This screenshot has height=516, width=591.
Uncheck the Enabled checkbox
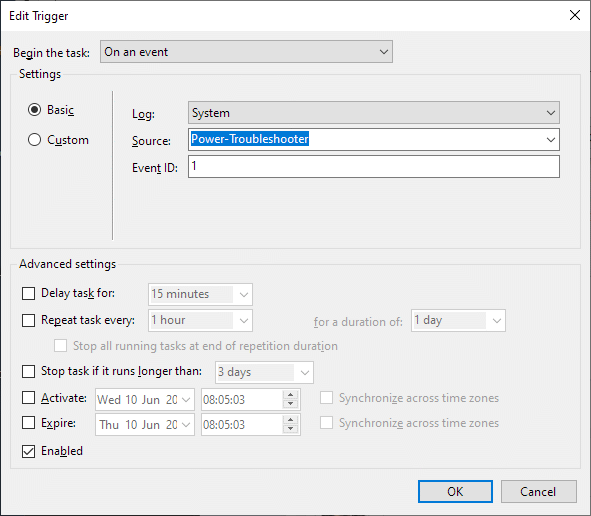tap(28, 451)
